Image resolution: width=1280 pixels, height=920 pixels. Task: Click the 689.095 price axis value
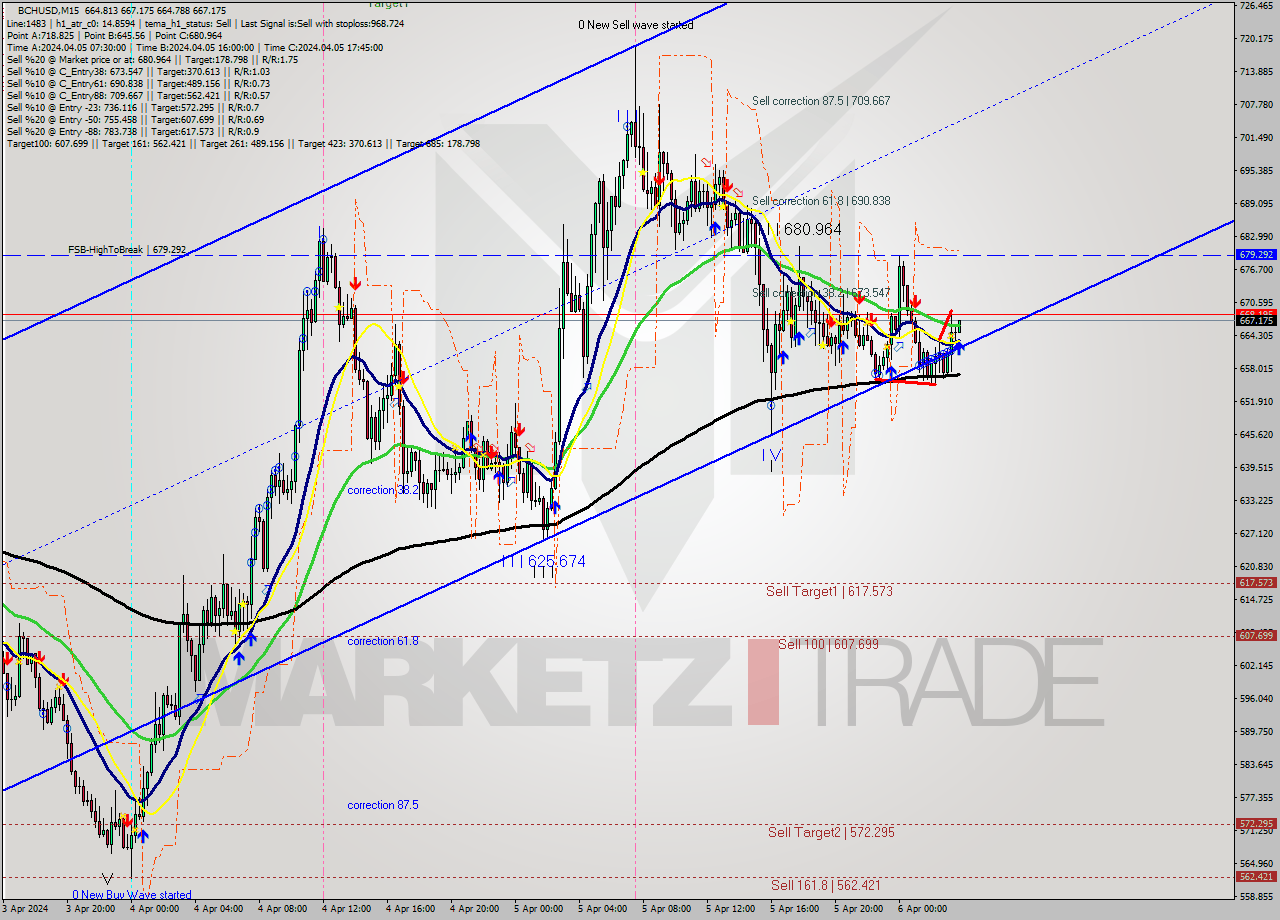[x=1256, y=203]
